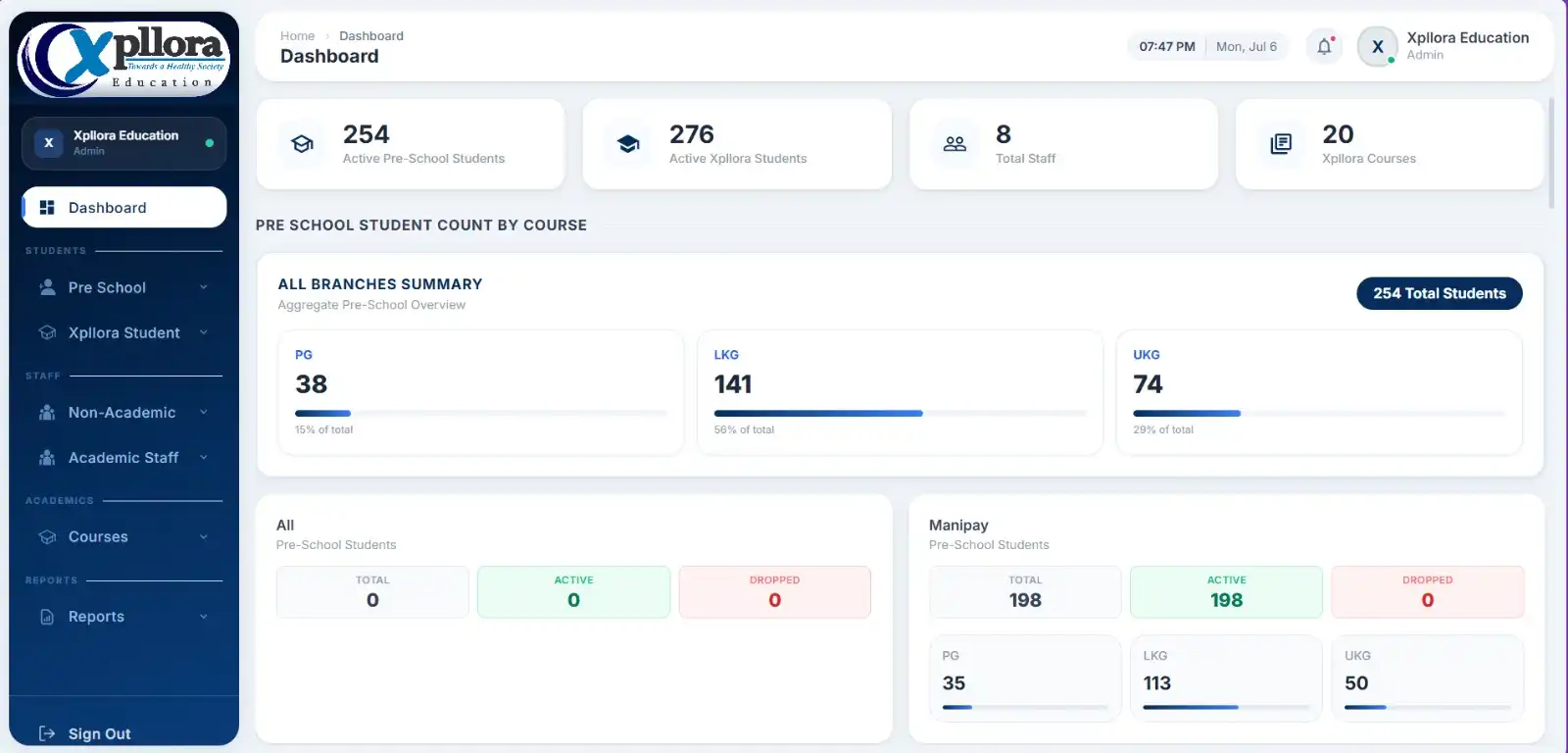Click the 254 Active Pre-School Students card

click(x=411, y=144)
